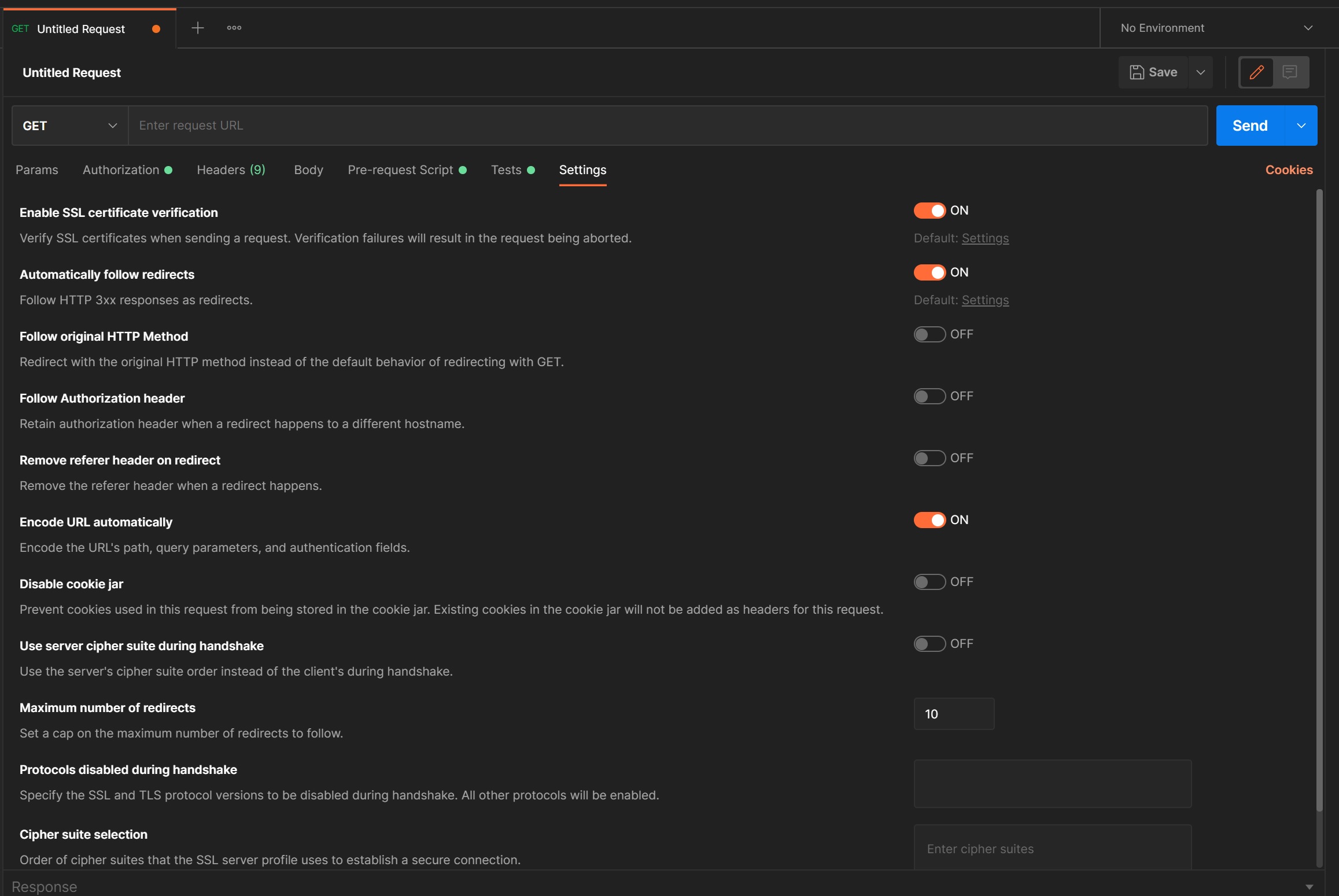Disable SSL certificate verification toggle

[x=929, y=211]
